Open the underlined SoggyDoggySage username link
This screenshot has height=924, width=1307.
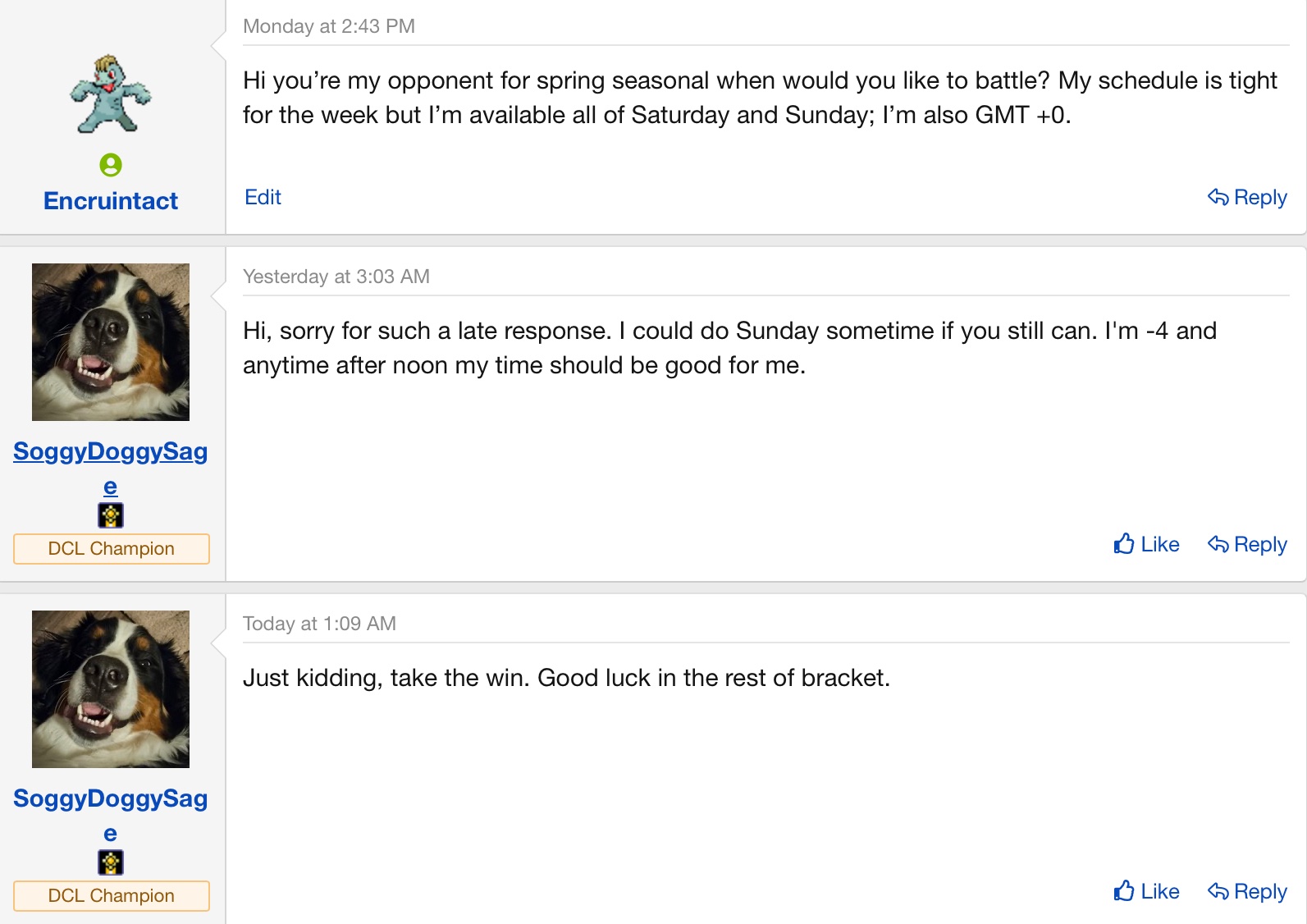pos(111,451)
